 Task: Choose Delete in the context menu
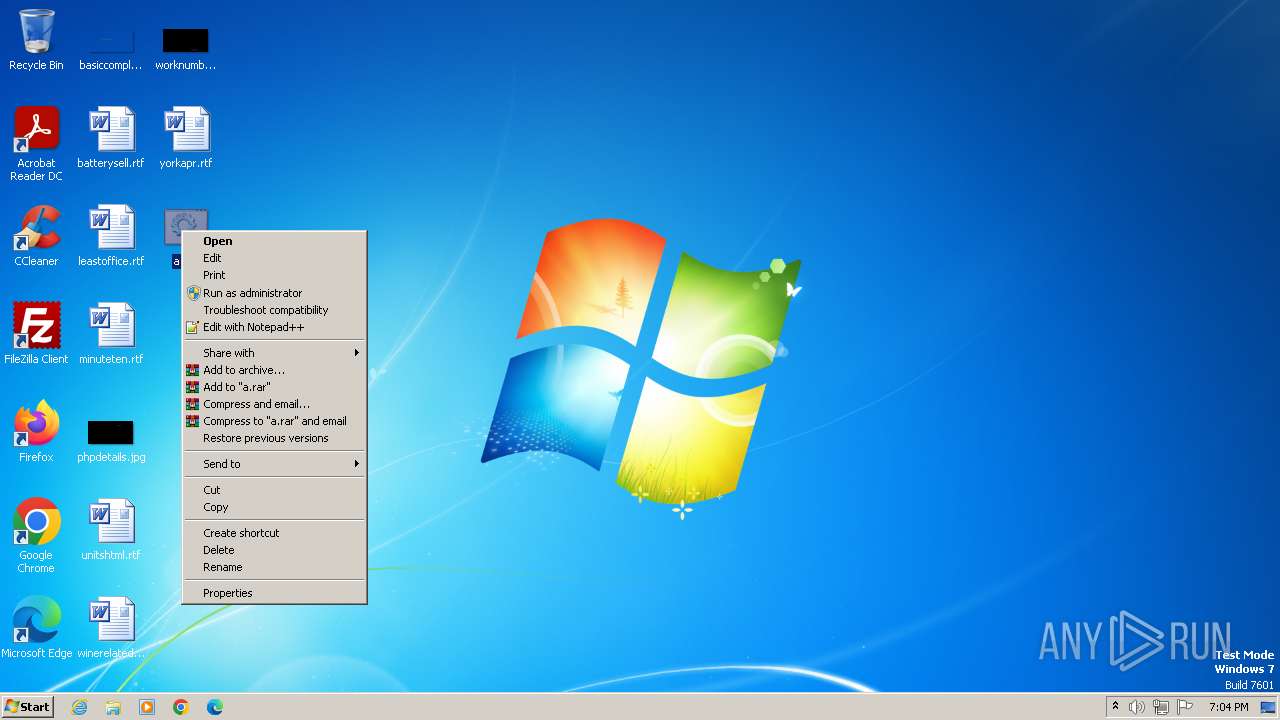pos(275,550)
